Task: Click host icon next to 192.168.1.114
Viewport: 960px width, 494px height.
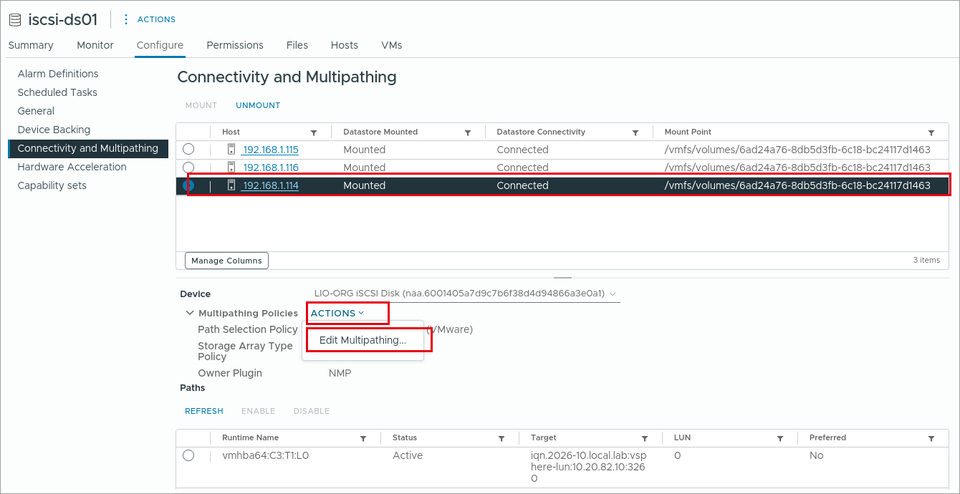Action: 231,185
